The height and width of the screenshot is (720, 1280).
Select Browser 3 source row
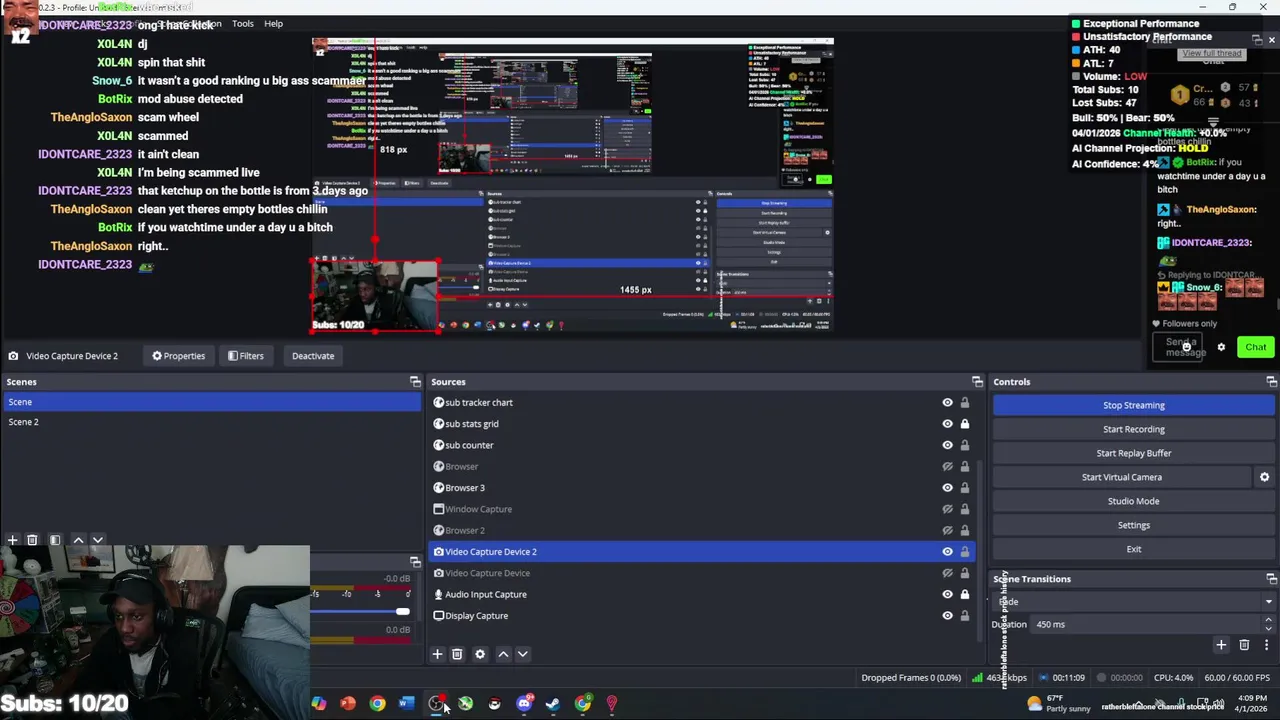tap(702, 488)
